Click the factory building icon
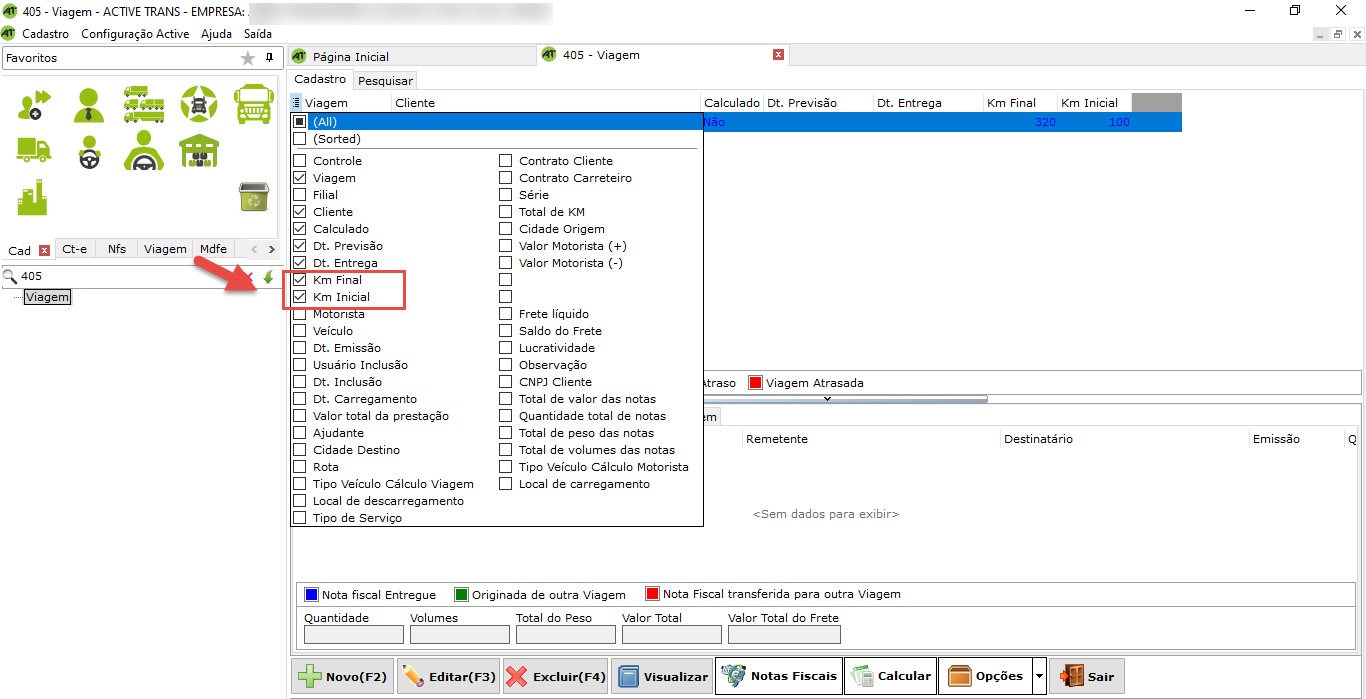The width and height of the screenshot is (1366, 699). pyautogui.click(x=33, y=197)
